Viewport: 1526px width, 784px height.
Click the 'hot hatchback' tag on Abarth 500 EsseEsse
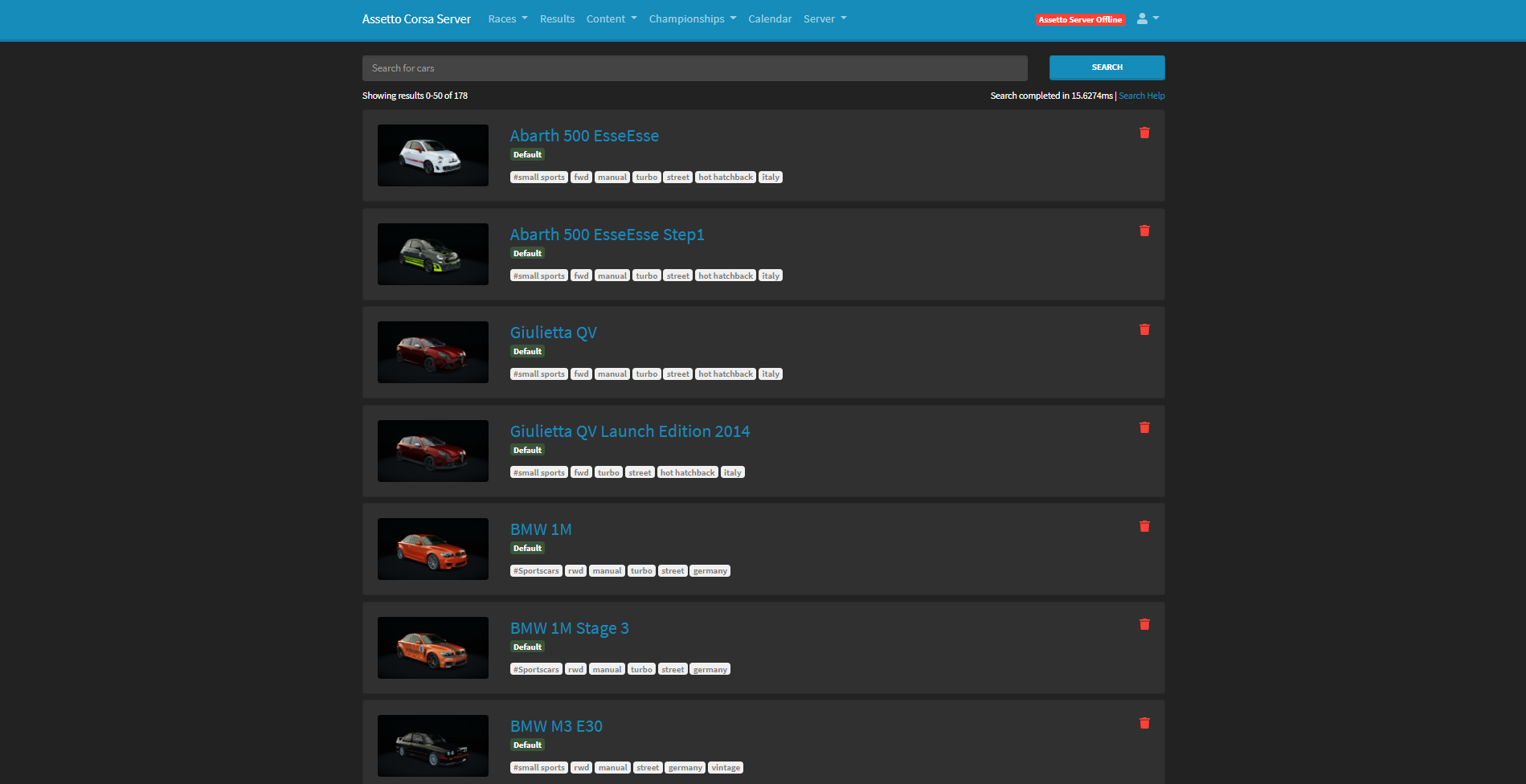[x=726, y=178]
